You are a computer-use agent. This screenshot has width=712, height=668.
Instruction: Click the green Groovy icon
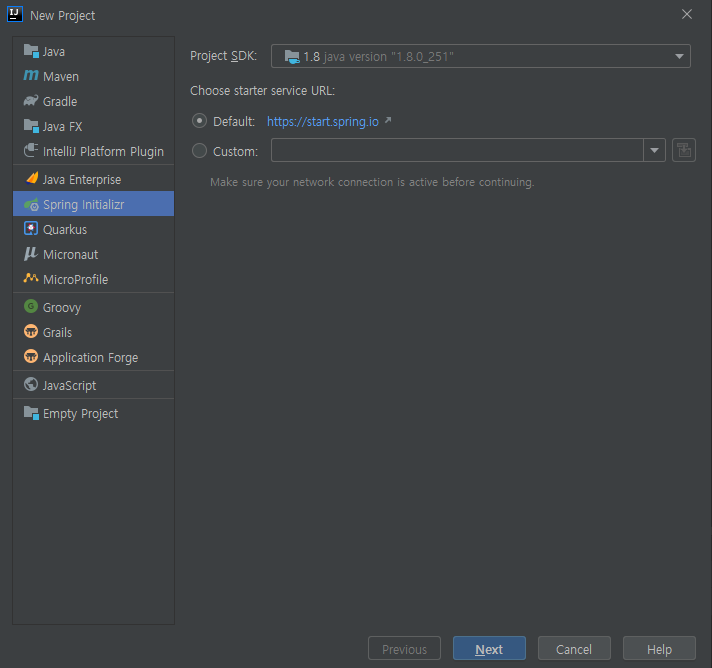click(31, 306)
